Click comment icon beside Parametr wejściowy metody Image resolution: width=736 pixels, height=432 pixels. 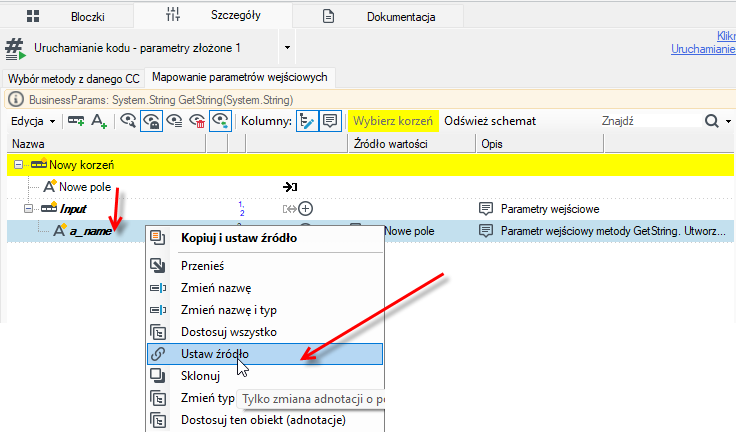click(486, 231)
